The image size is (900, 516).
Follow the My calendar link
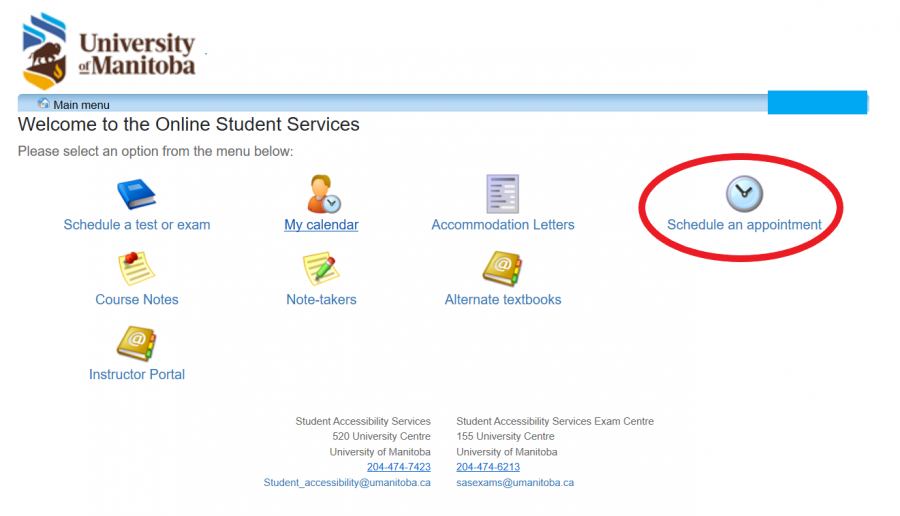click(x=321, y=225)
